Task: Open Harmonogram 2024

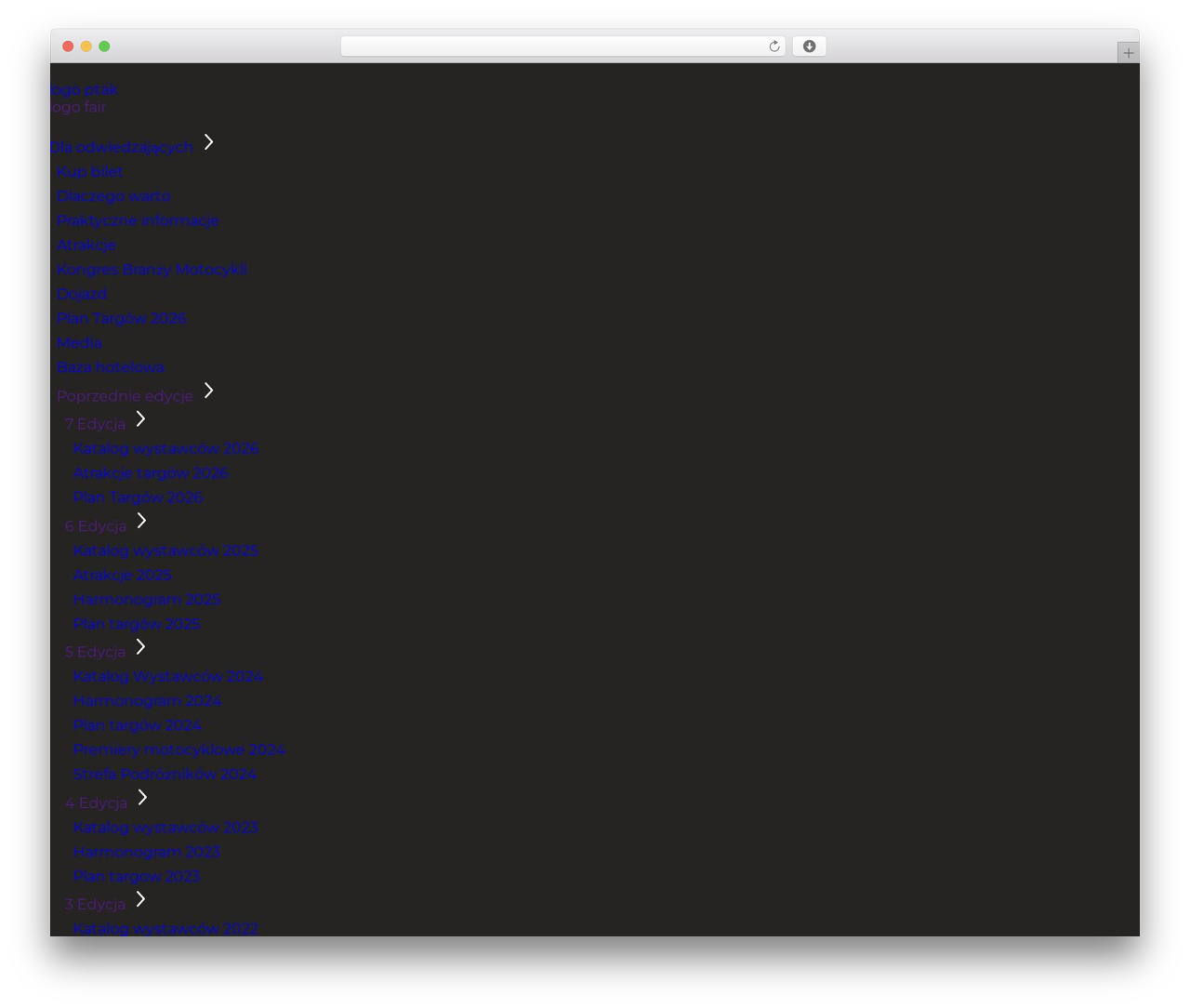Action: tap(148, 701)
